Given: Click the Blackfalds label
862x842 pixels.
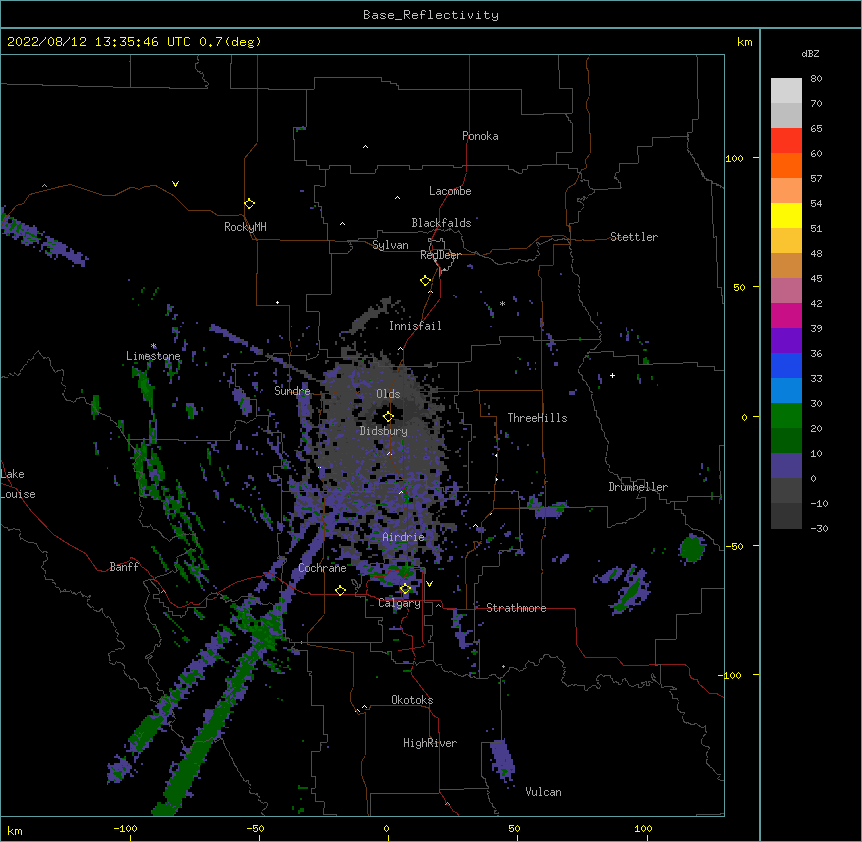Looking at the screenshot, I should pyautogui.click(x=441, y=223).
